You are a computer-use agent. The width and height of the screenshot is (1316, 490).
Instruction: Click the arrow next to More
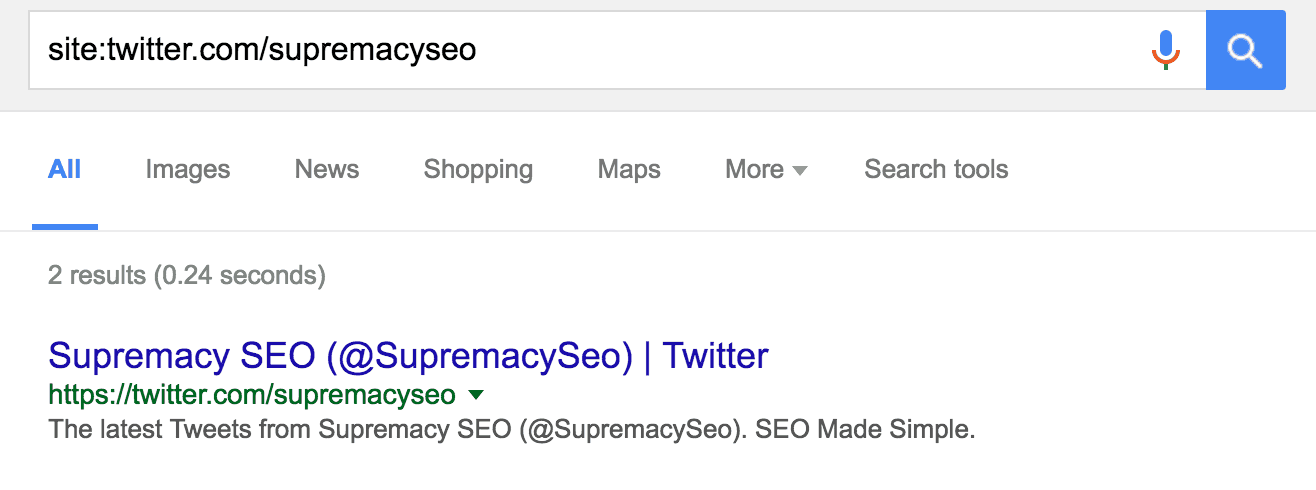click(800, 171)
